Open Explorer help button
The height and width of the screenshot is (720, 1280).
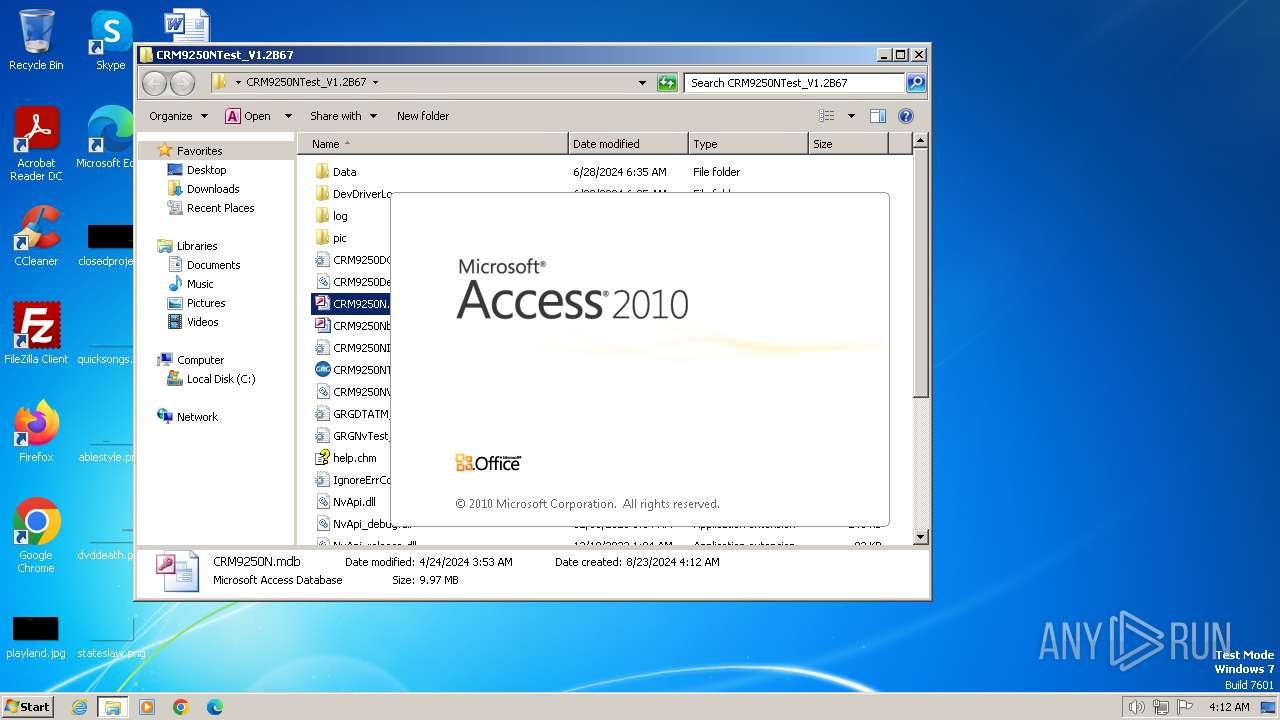tap(905, 116)
